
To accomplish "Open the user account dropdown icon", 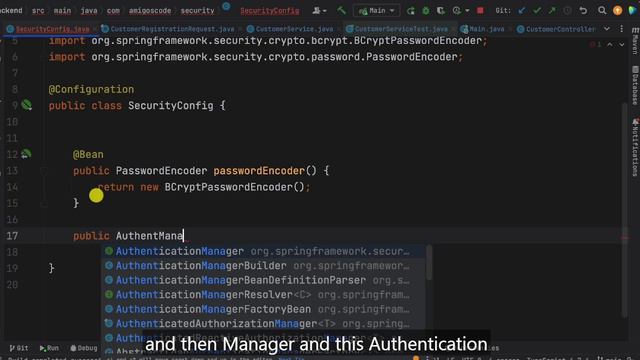I will point(319,11).
